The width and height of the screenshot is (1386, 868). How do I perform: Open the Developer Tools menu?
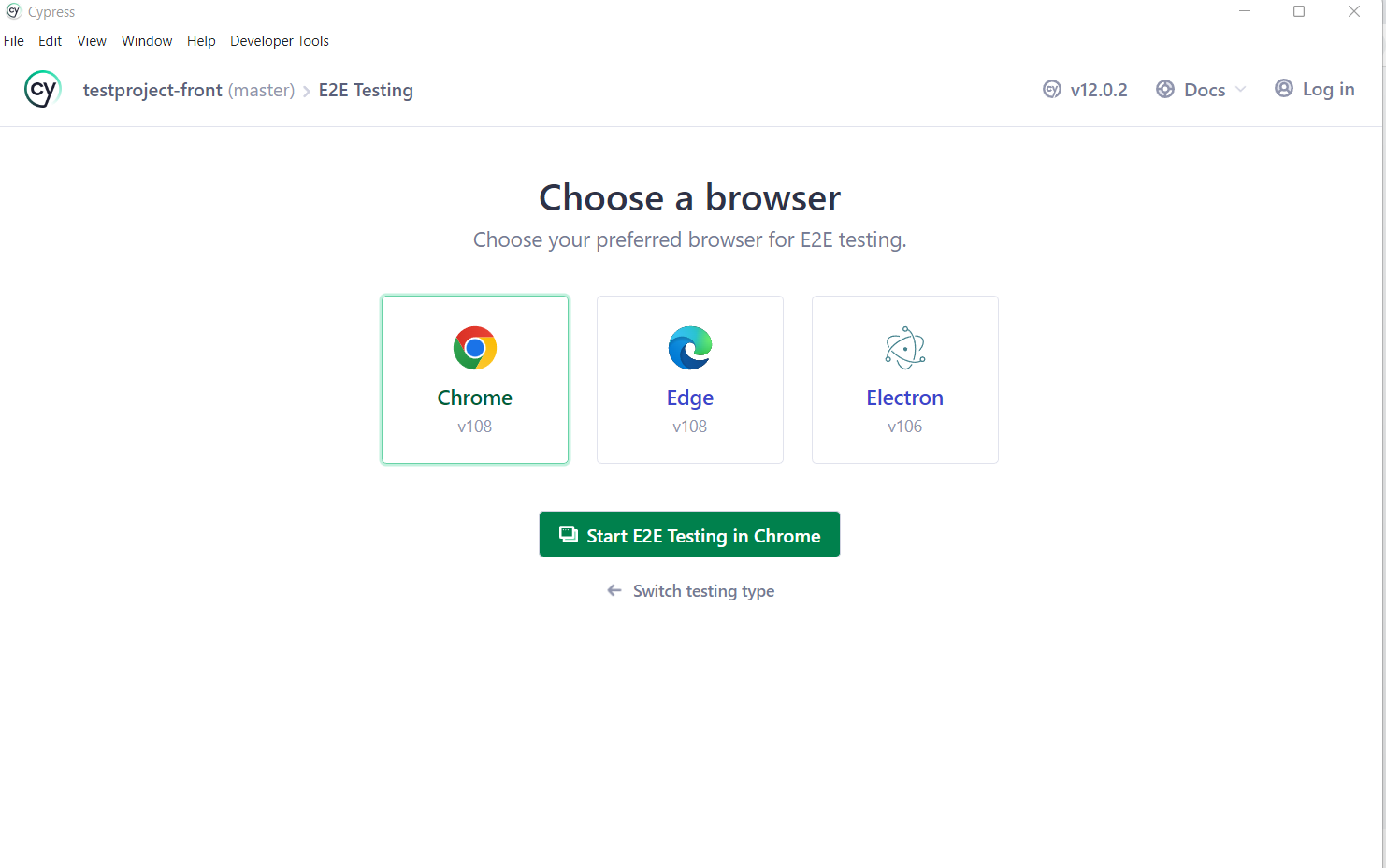point(279,40)
